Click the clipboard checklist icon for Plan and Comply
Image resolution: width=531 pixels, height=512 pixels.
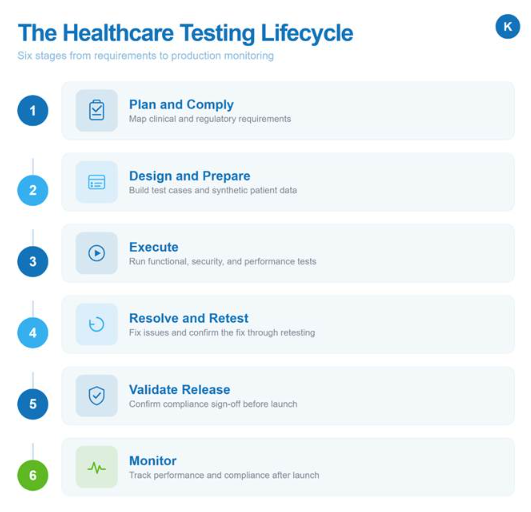click(x=97, y=110)
